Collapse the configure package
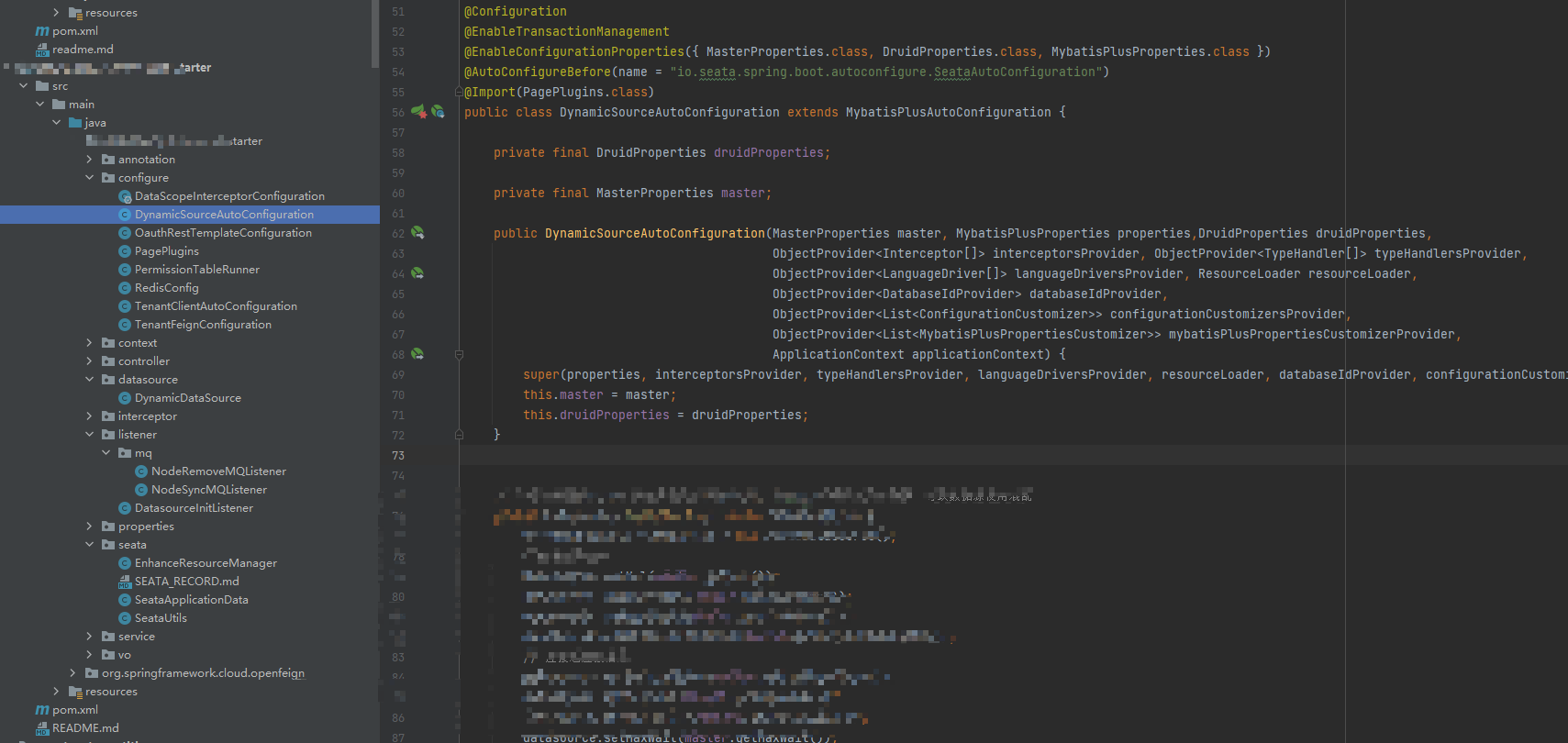The width and height of the screenshot is (1568, 743). pyautogui.click(x=89, y=178)
